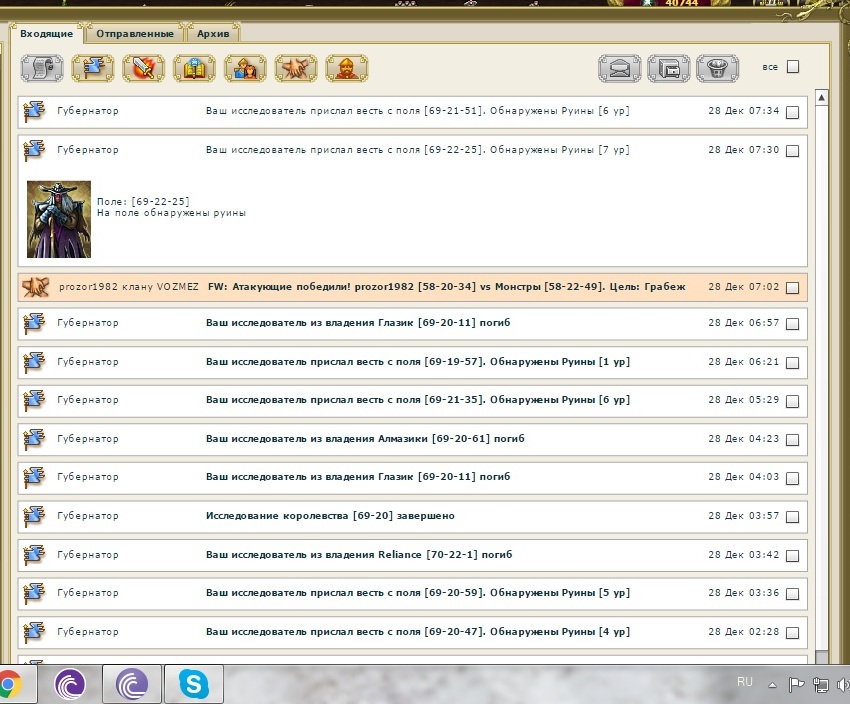Click the scroll icon filter in the toolbar
This screenshot has height=704, width=850.
[x=42, y=68]
